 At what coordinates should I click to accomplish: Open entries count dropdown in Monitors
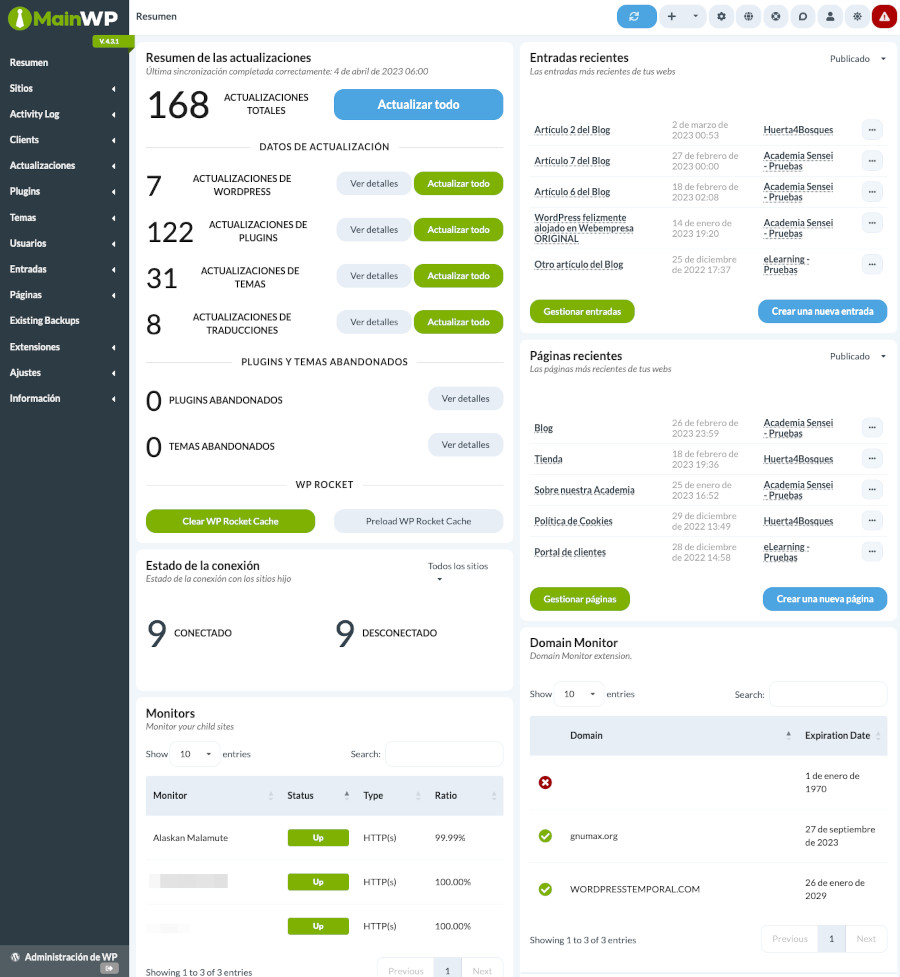click(x=195, y=754)
